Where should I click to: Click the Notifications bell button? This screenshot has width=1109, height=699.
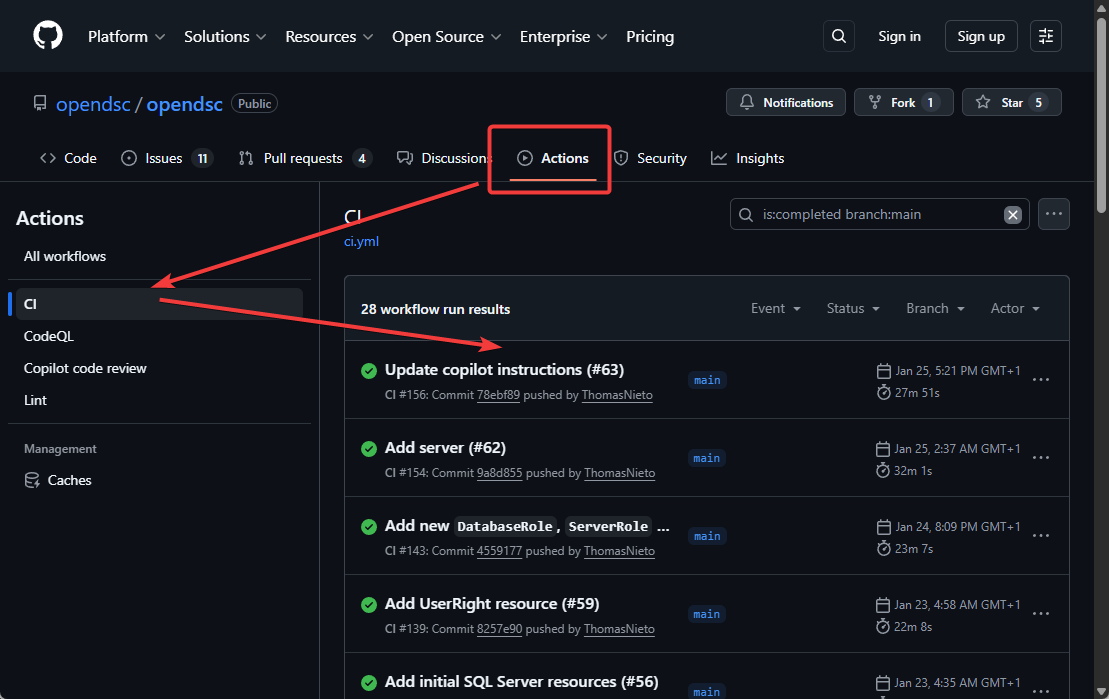pyautogui.click(x=786, y=102)
